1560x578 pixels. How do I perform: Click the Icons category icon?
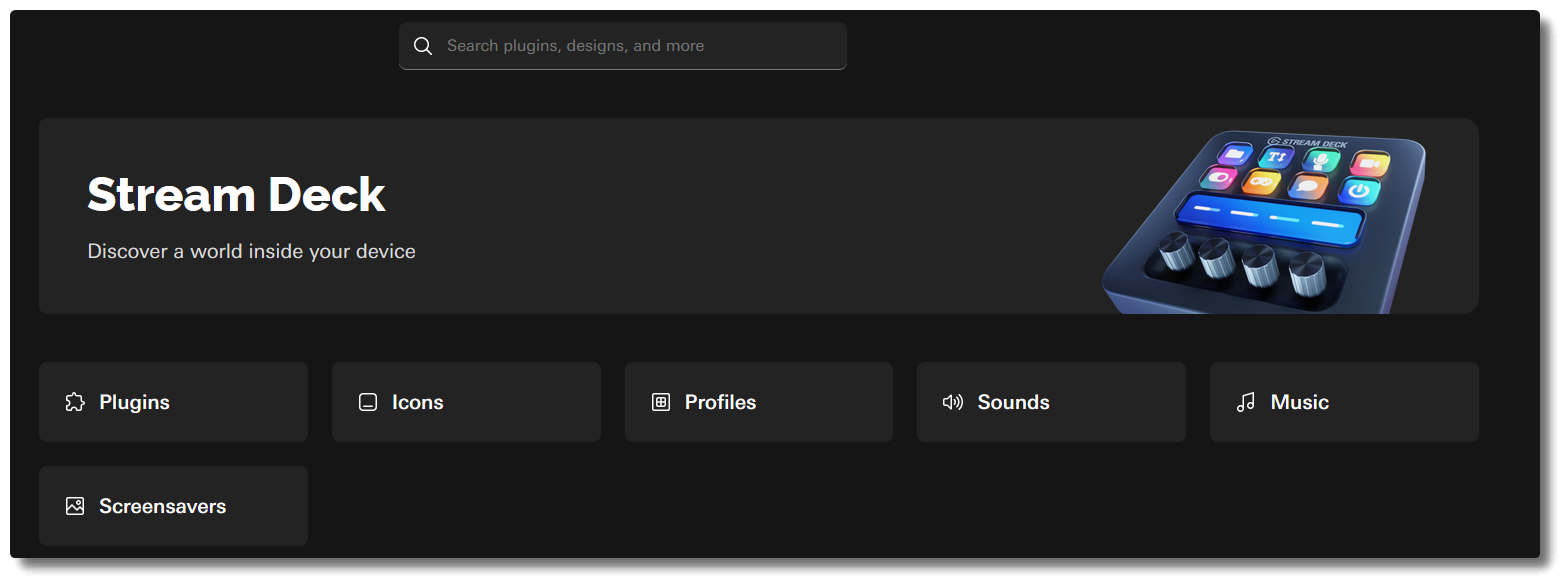[x=367, y=402]
